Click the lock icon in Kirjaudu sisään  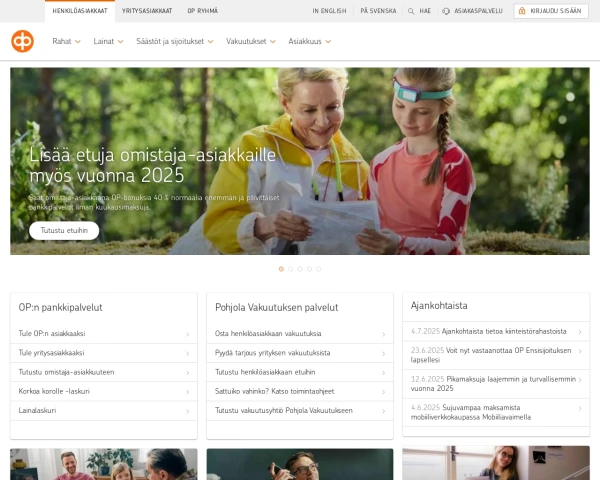pyautogui.click(x=522, y=11)
